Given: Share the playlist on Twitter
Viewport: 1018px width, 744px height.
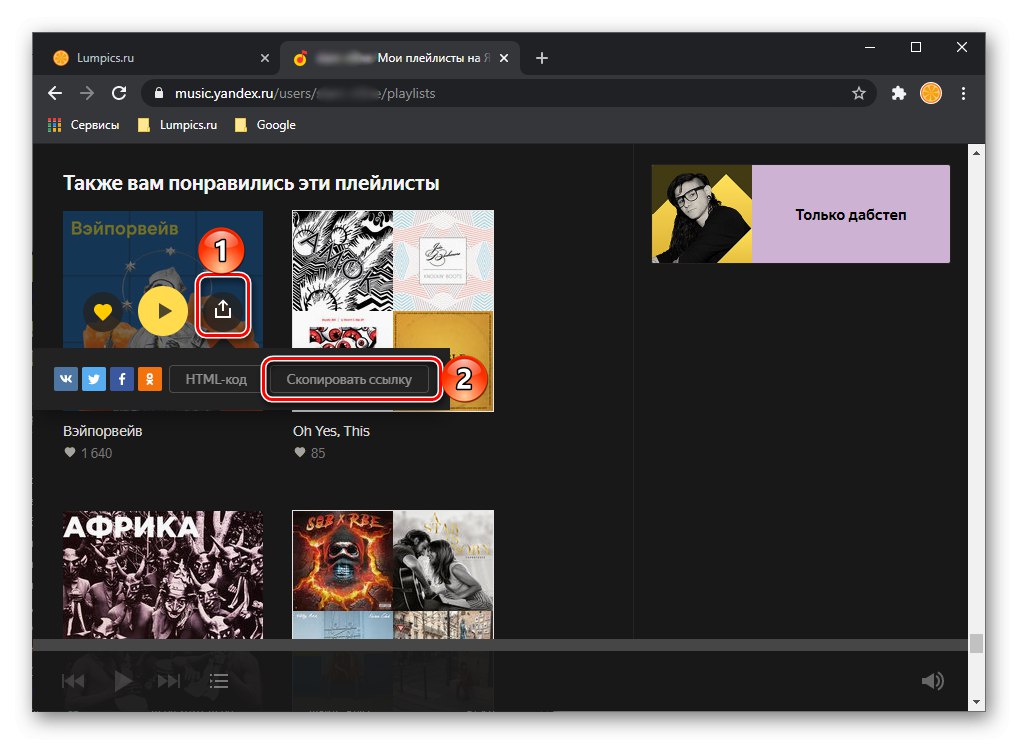Looking at the screenshot, I should (93, 379).
